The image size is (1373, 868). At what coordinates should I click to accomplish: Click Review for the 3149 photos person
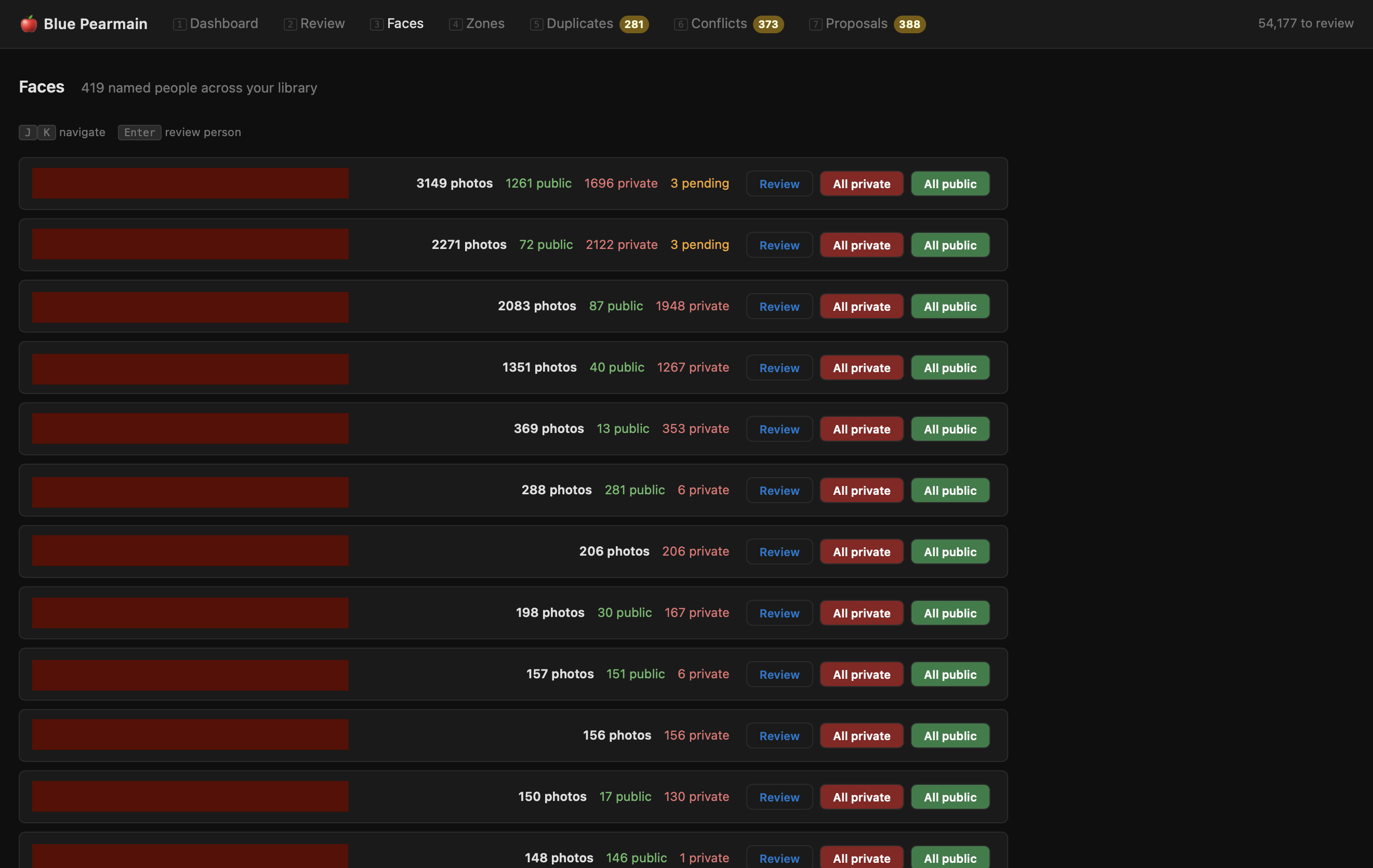(779, 183)
